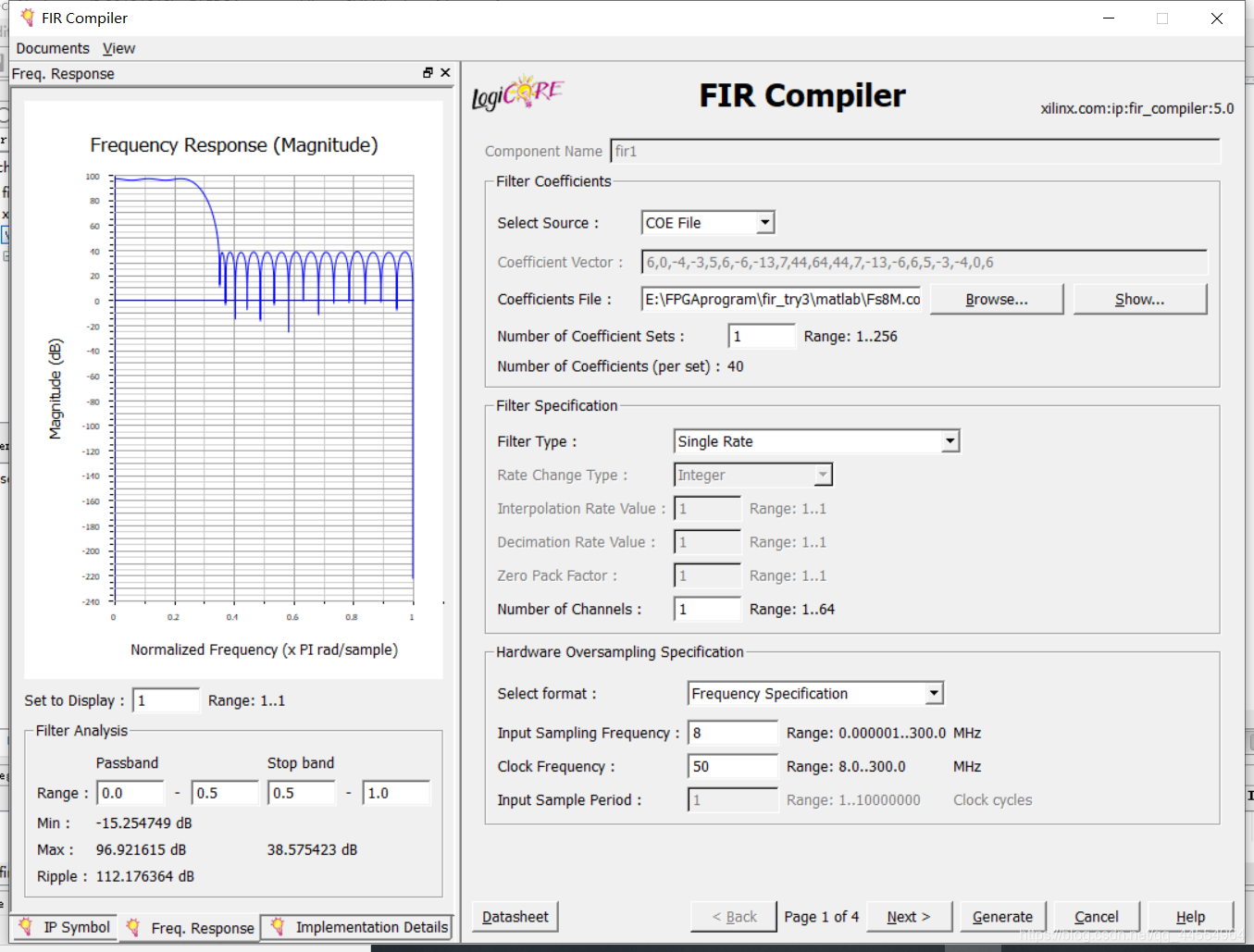Open the Documents menu
Image resolution: width=1254 pixels, height=952 pixels.
click(x=53, y=48)
